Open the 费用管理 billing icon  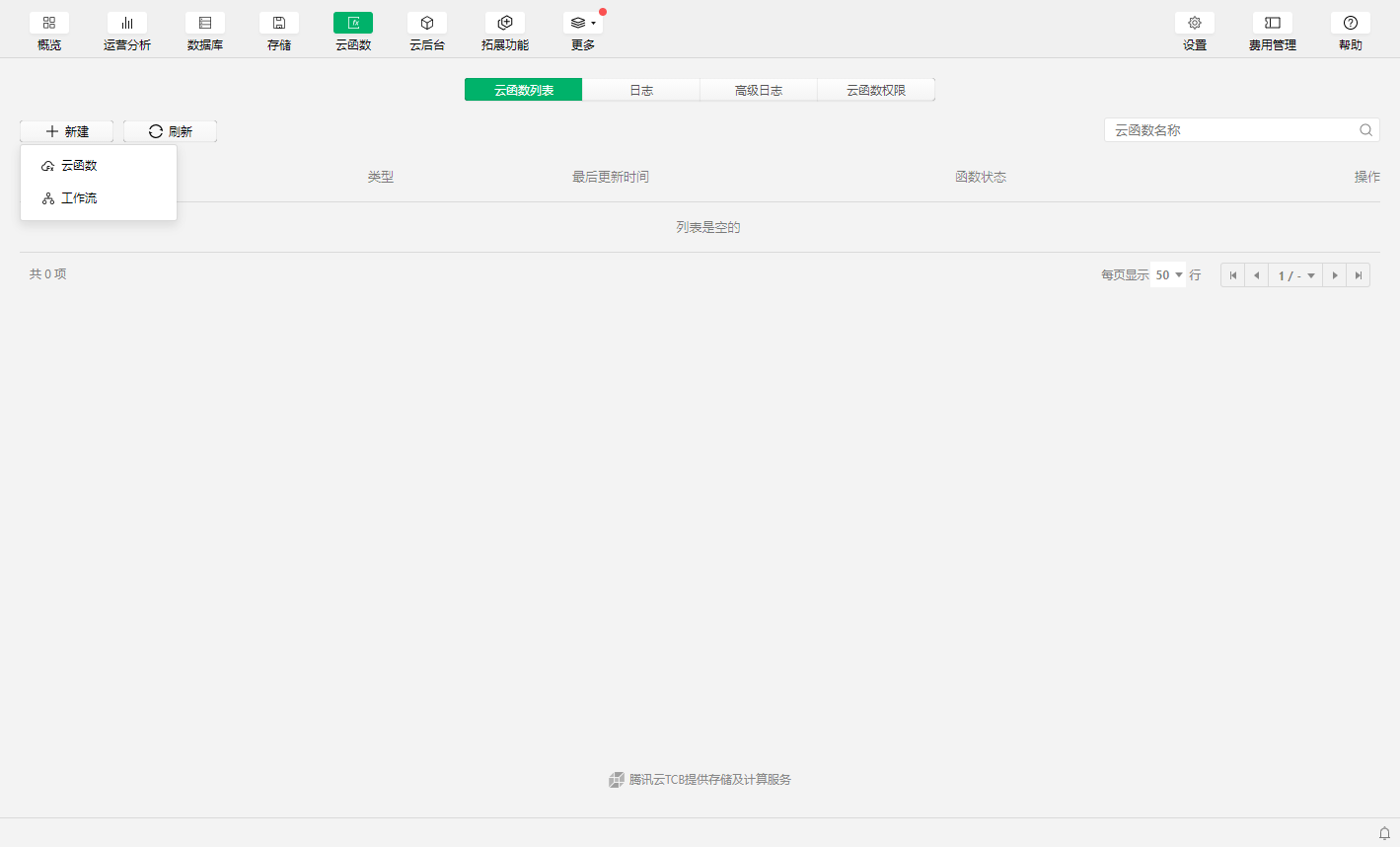coord(1273,23)
